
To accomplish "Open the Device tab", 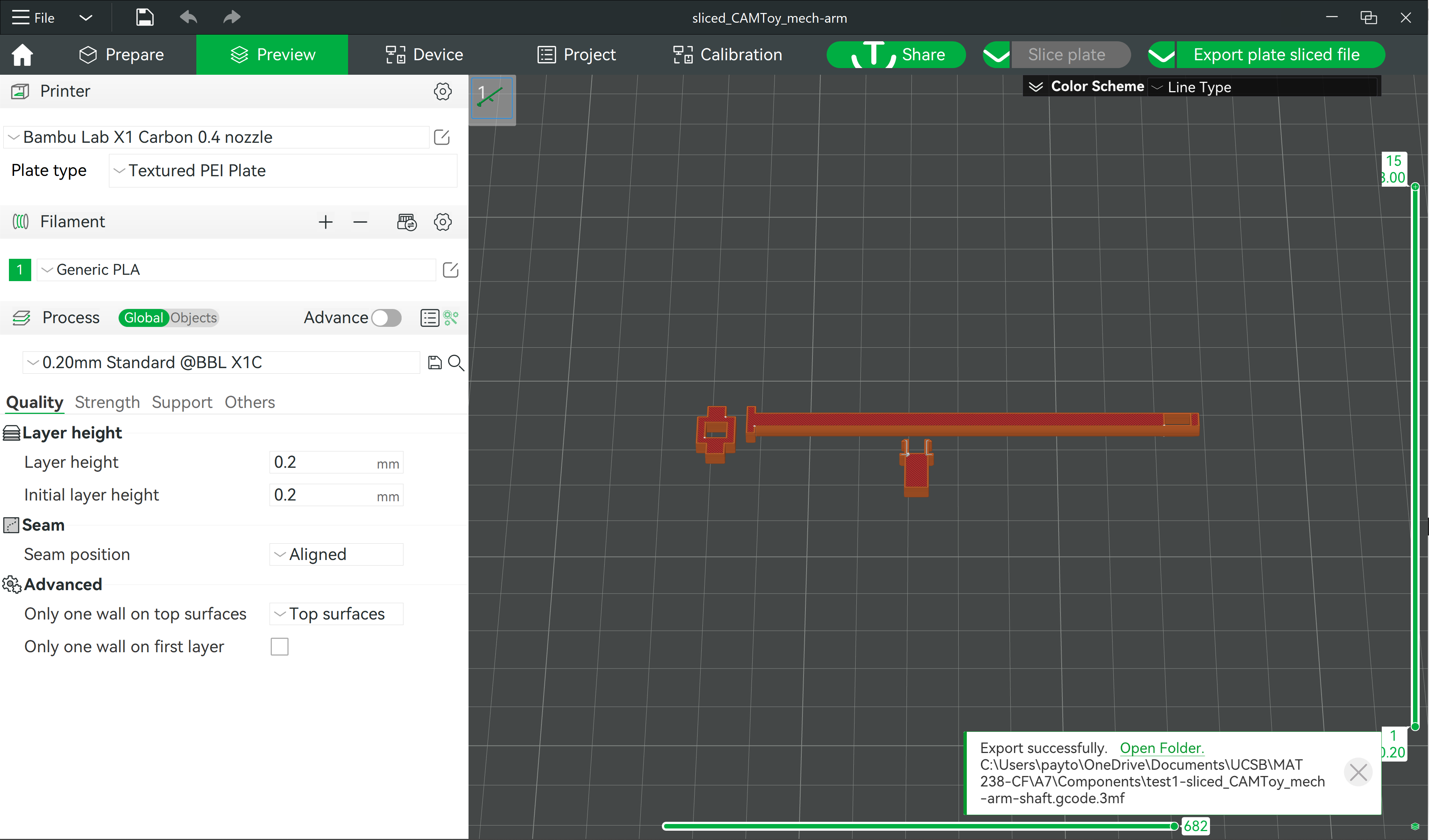I will click(x=424, y=54).
